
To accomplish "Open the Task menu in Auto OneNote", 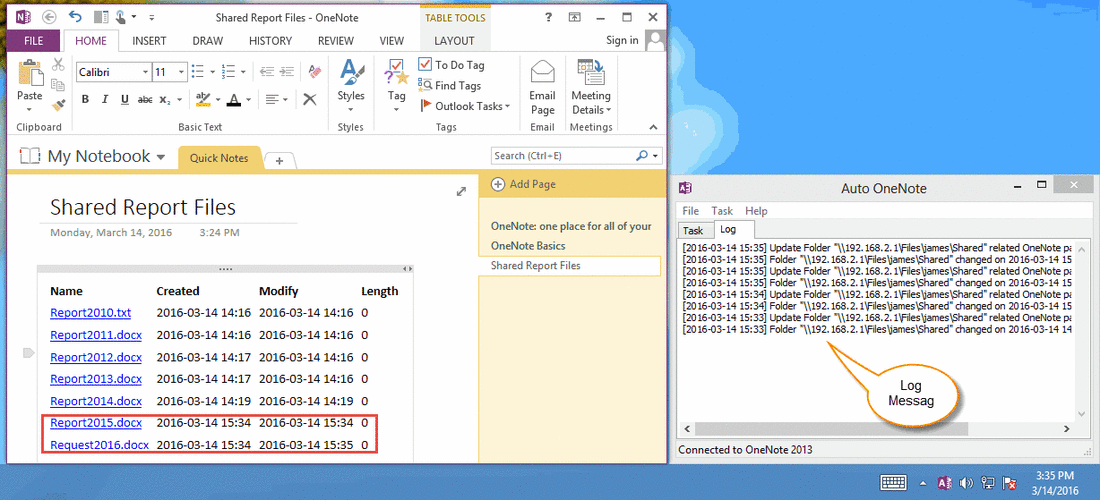I will [x=722, y=210].
